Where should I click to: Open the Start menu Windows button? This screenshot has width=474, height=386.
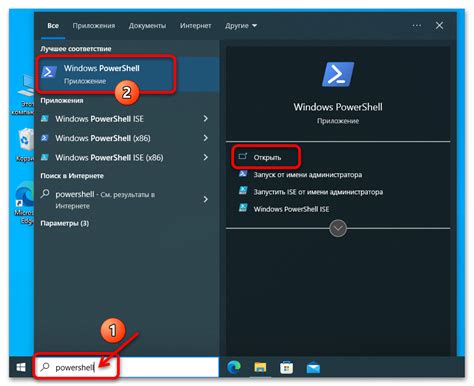(x=21, y=367)
